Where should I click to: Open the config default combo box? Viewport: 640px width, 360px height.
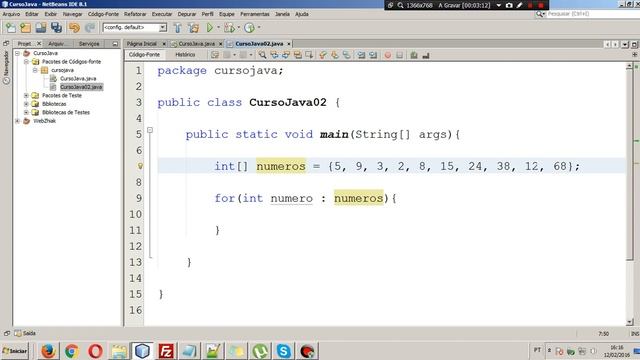click(135, 27)
